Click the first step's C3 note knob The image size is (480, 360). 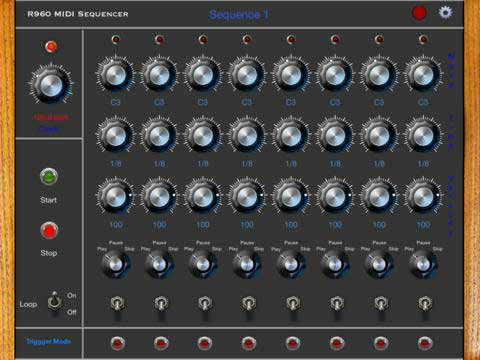point(115,74)
